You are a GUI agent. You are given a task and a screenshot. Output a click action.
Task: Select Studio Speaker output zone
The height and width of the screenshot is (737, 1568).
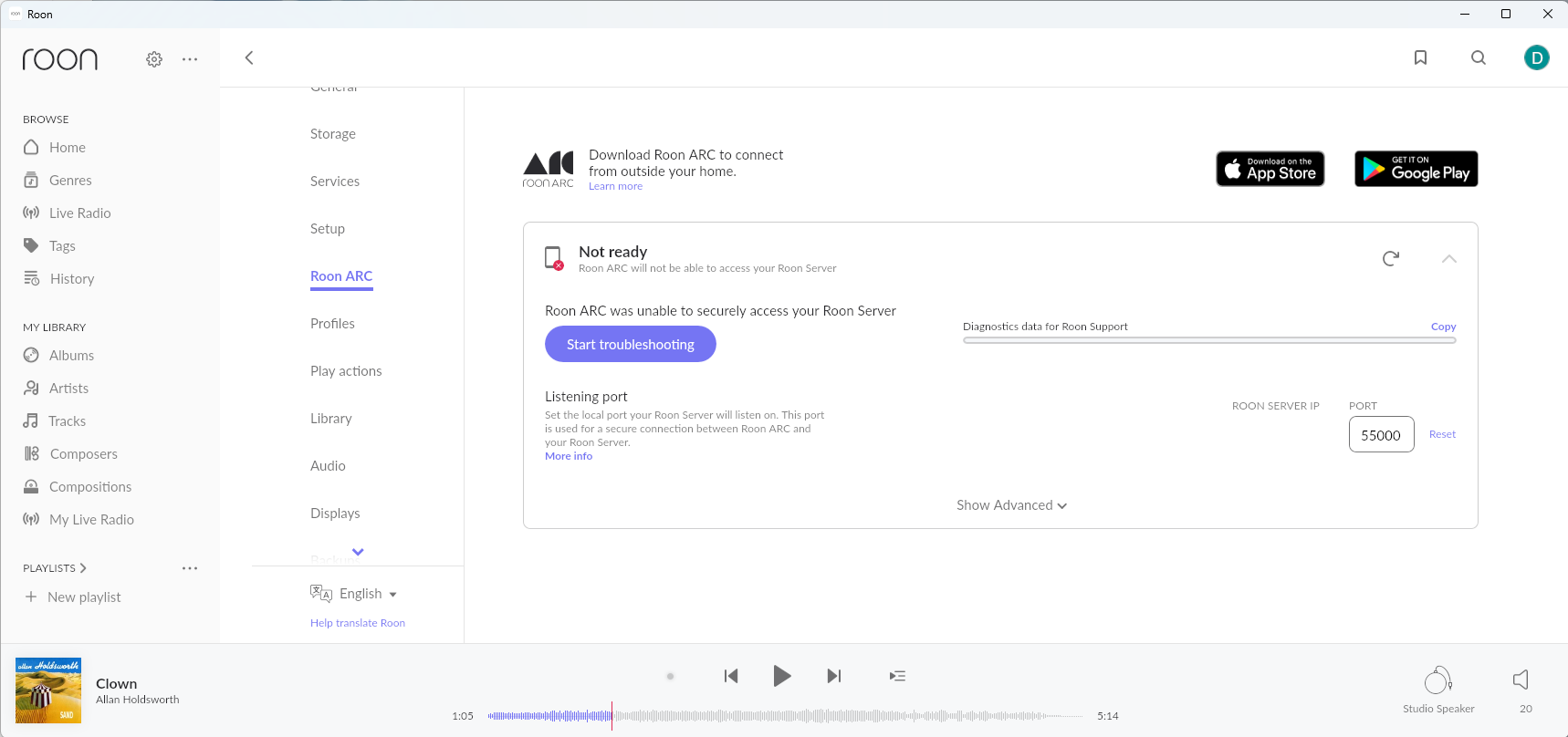pyautogui.click(x=1438, y=690)
